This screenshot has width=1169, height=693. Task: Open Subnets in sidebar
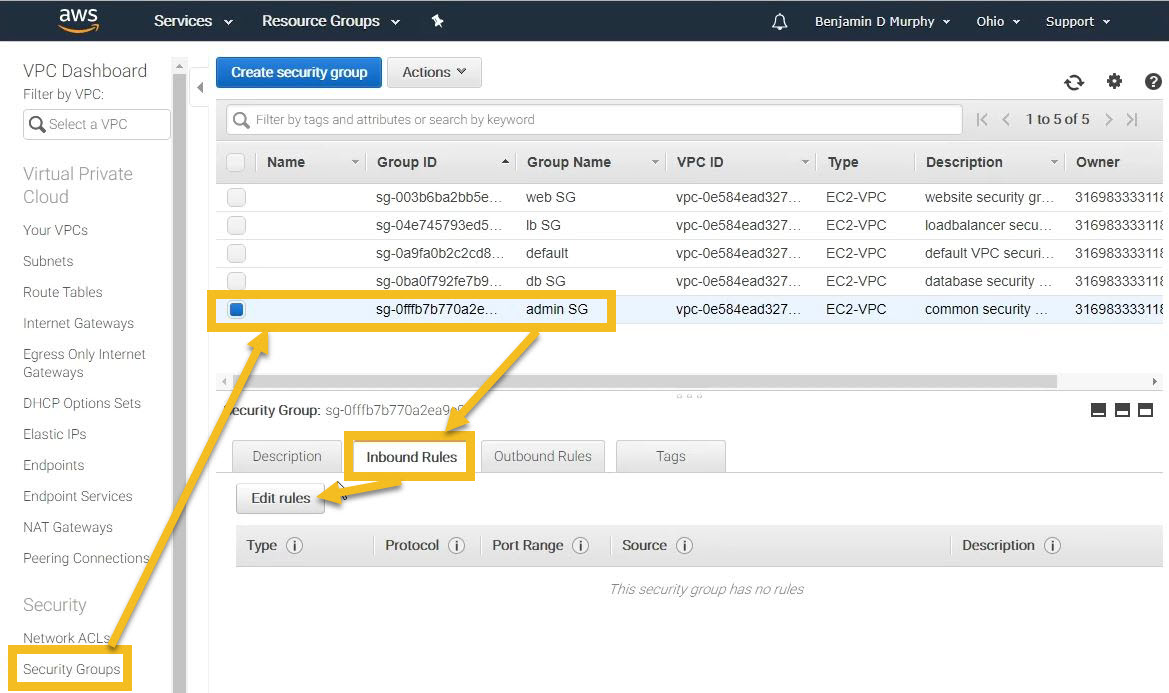point(48,262)
